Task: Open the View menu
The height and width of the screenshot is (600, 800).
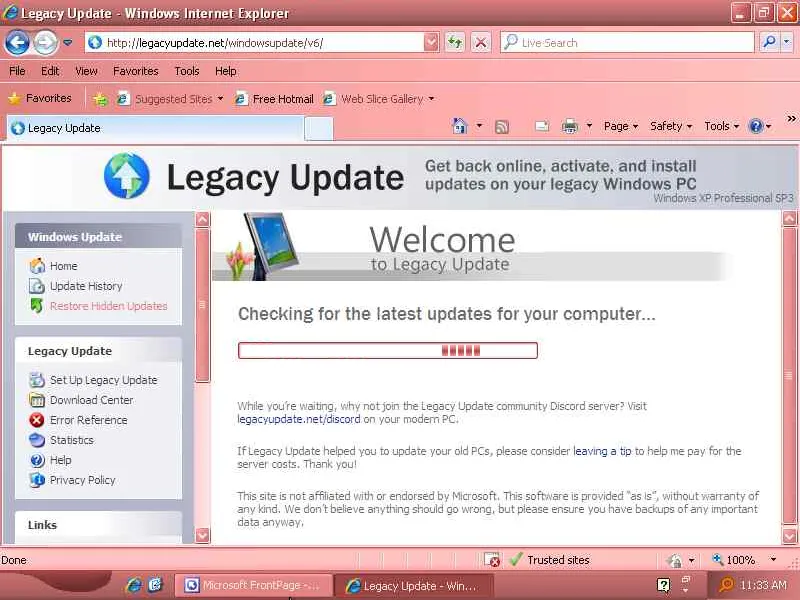Action: pos(86,71)
